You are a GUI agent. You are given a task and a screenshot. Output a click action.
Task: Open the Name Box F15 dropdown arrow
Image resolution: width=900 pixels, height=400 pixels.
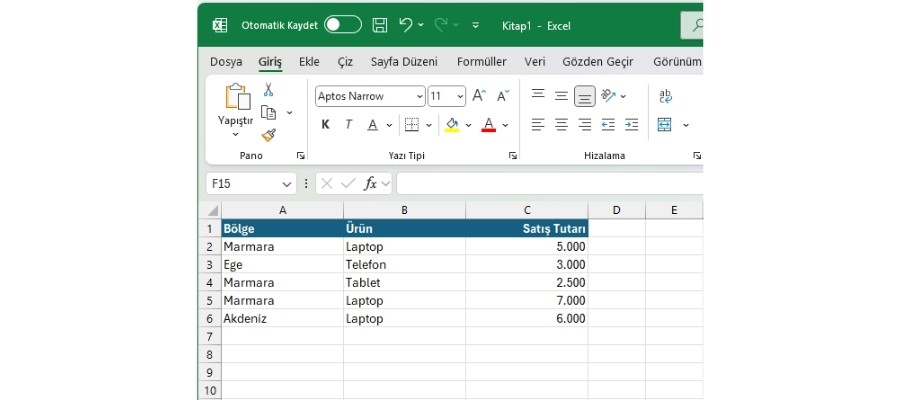(x=287, y=184)
